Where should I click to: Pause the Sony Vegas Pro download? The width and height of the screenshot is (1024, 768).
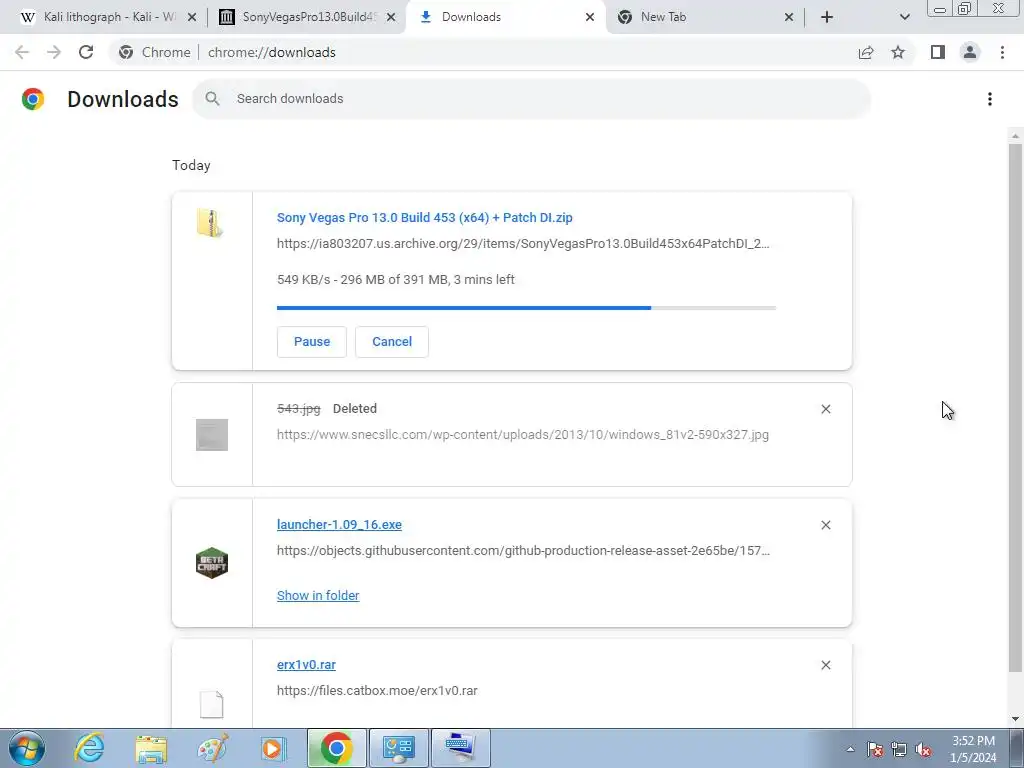(312, 342)
